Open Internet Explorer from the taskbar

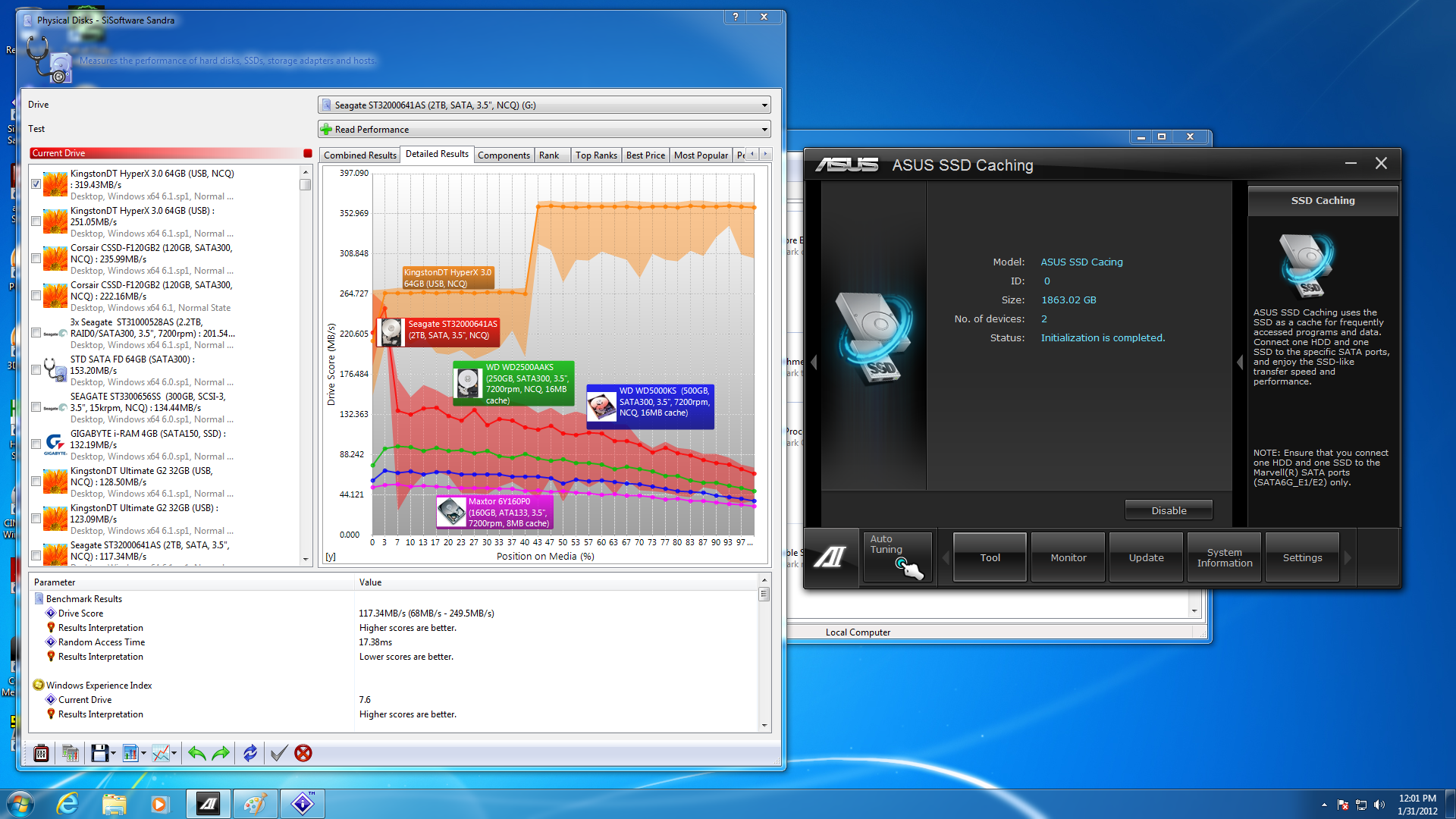[68, 804]
